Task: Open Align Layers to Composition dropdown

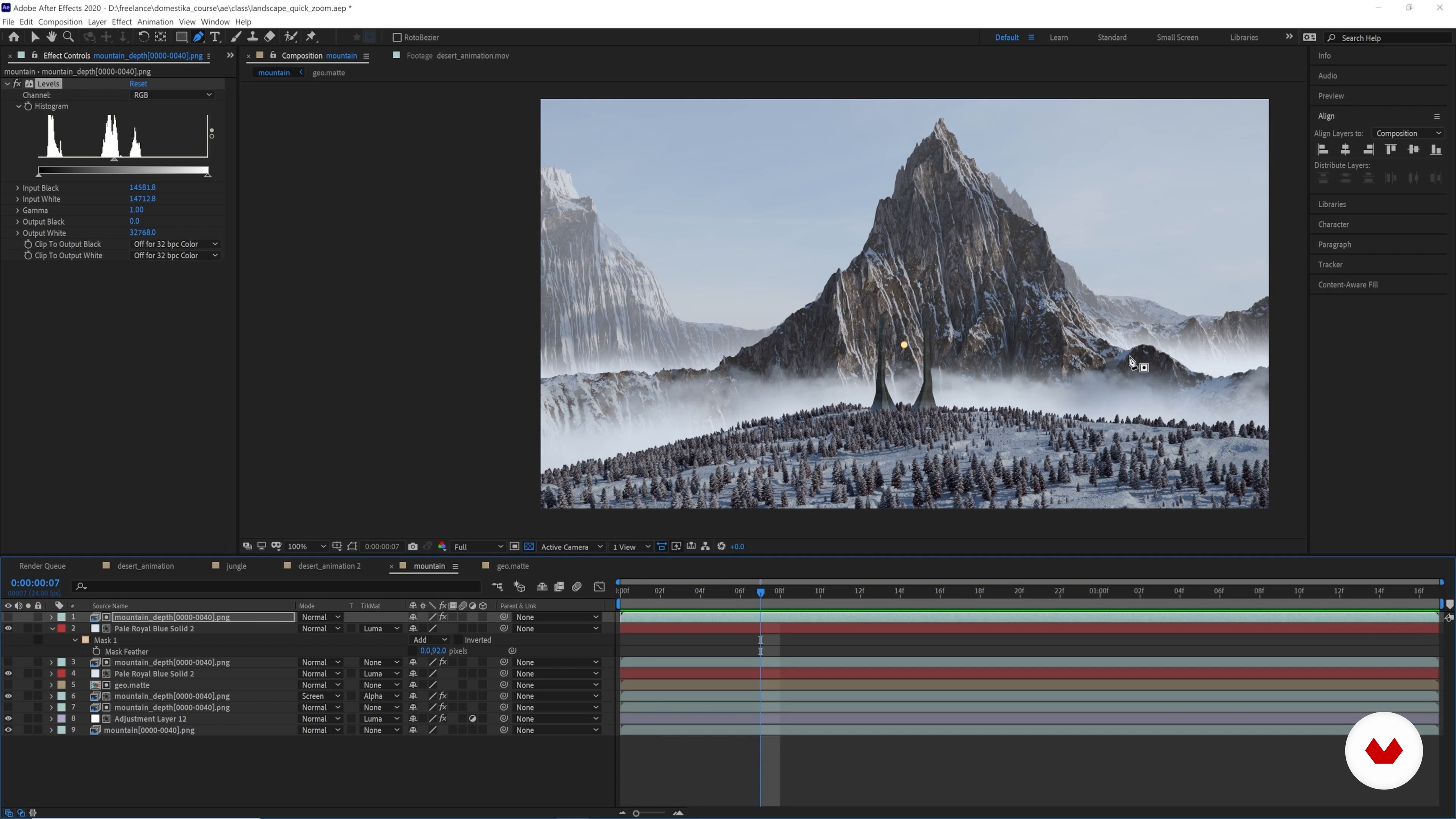Action: 1408,133
